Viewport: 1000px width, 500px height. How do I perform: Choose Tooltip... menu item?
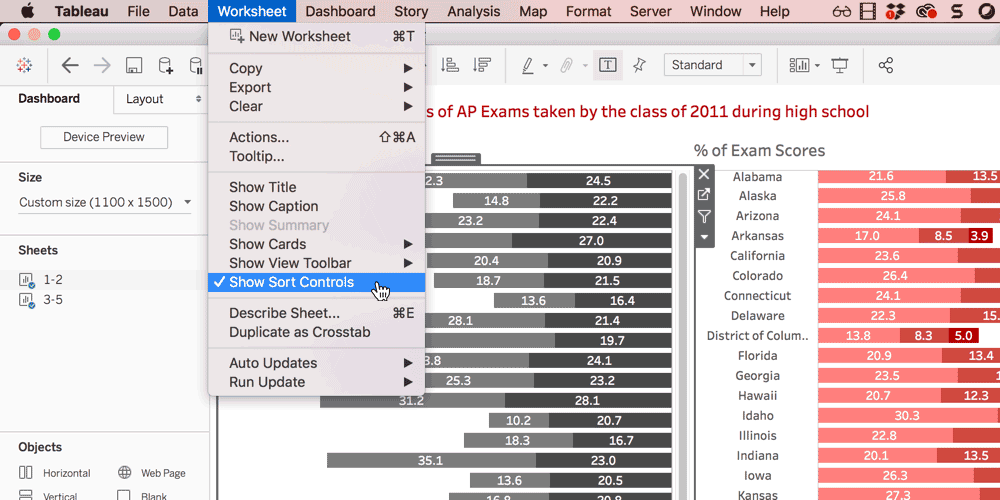[316, 156]
